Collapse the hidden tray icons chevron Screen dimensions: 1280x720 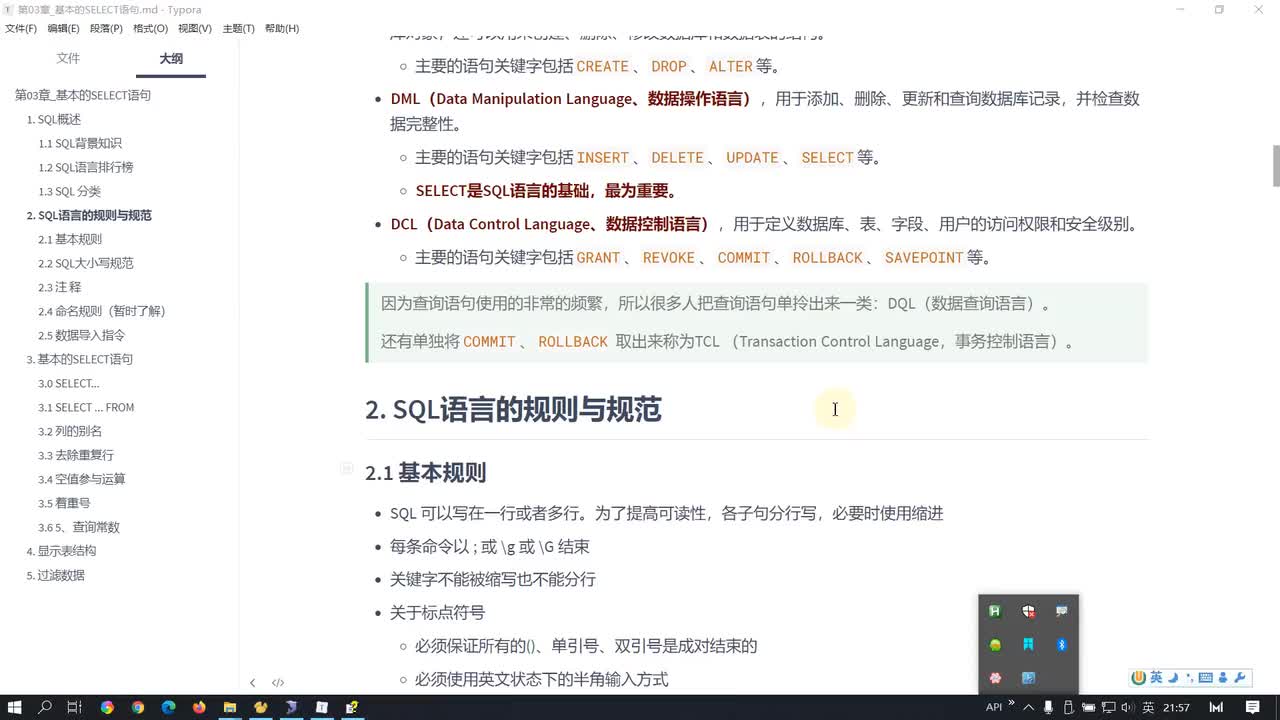1028,707
